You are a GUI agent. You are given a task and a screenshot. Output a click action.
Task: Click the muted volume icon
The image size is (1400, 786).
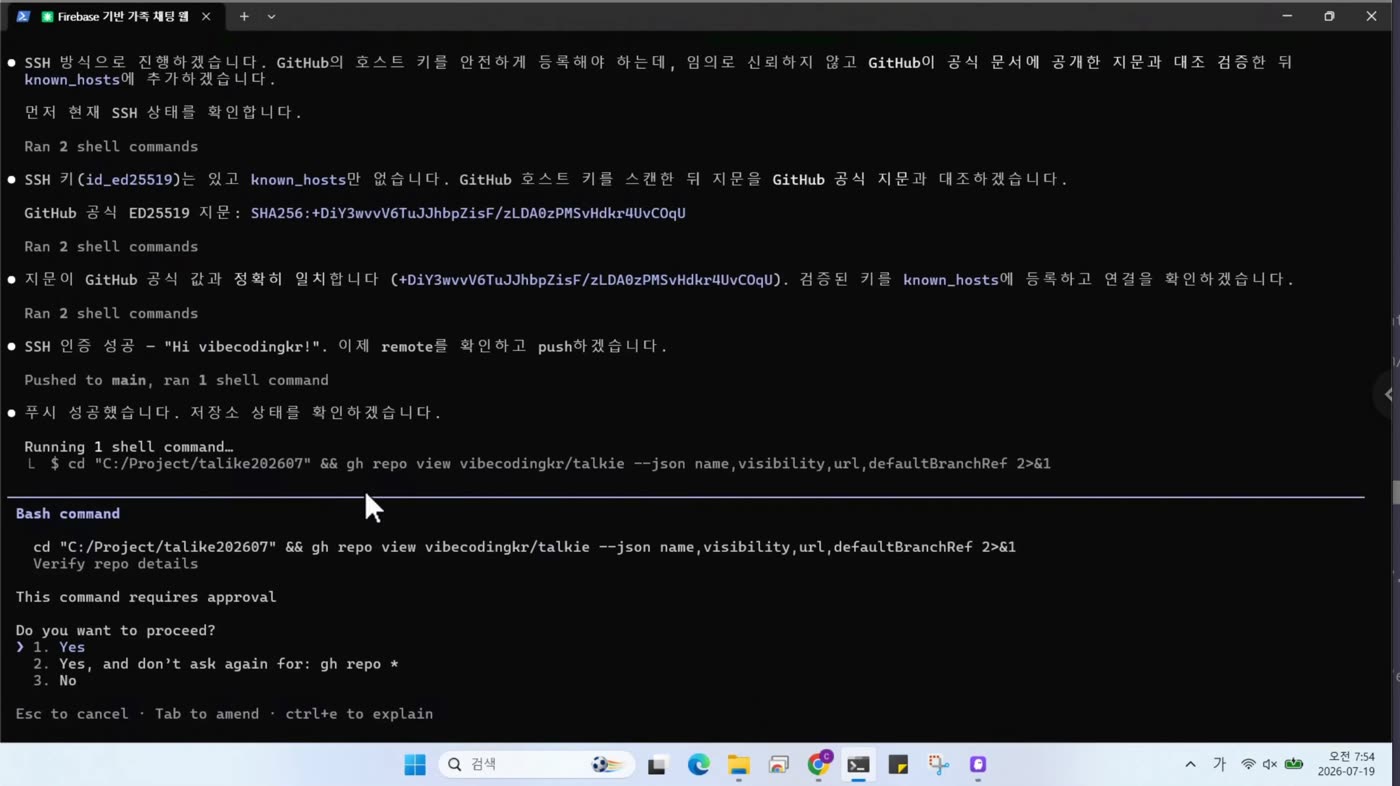(1270, 765)
